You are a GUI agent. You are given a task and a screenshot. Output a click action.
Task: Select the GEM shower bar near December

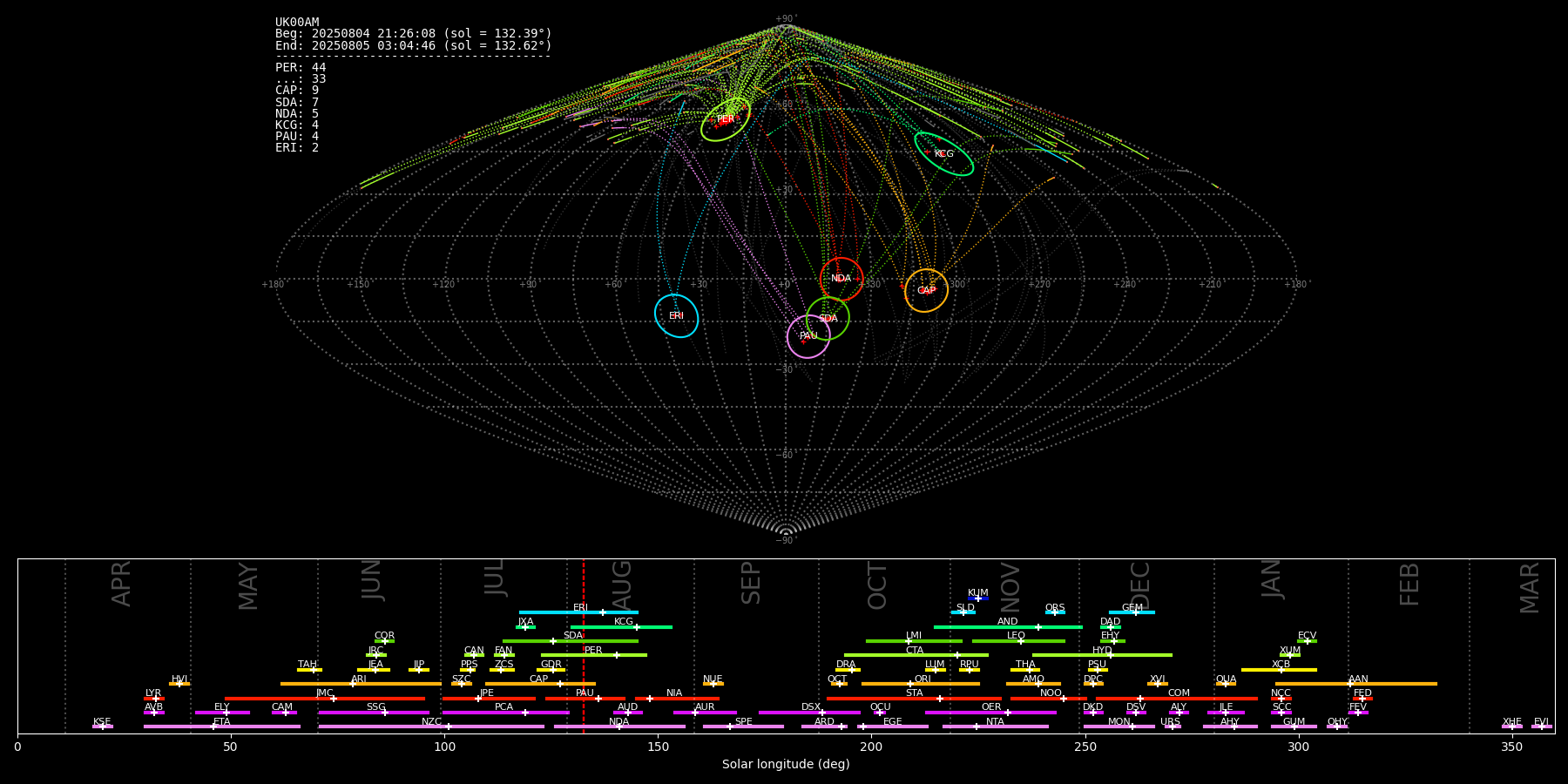tap(1132, 612)
